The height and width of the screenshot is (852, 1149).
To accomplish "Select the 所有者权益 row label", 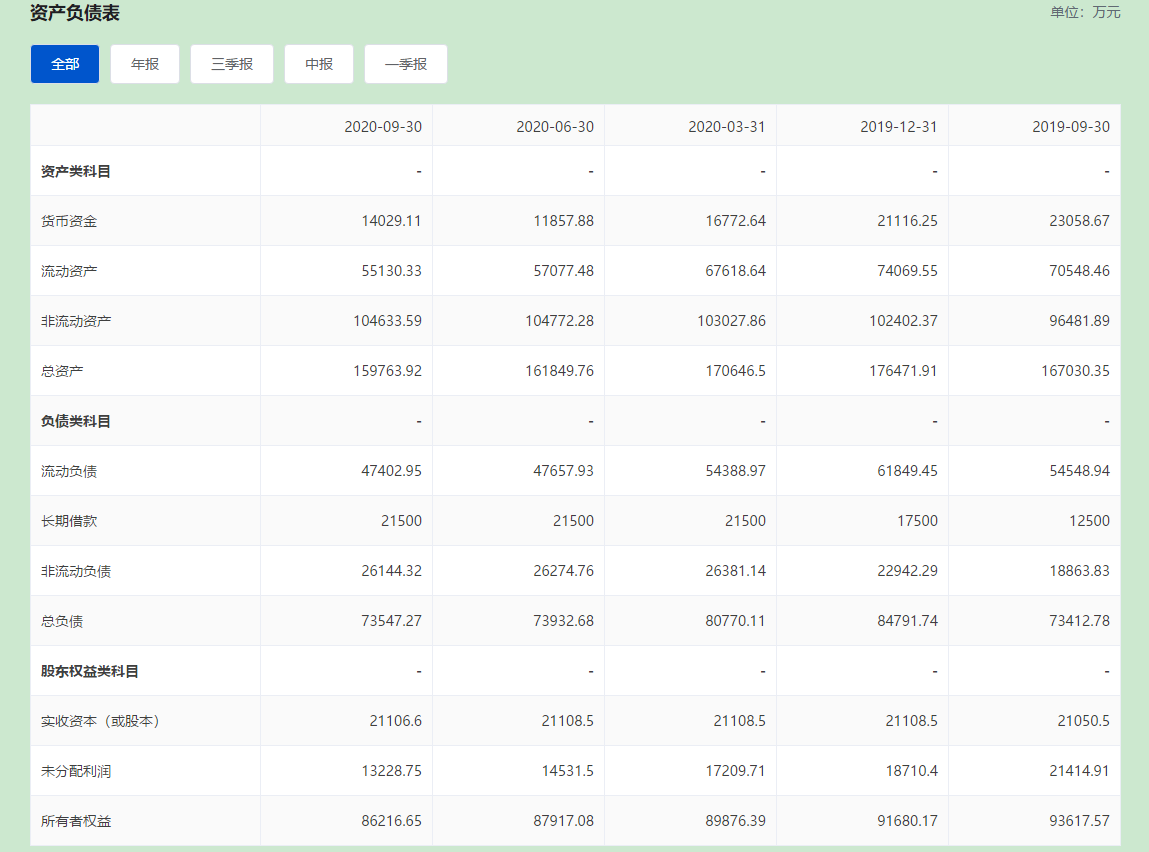I will point(76,821).
